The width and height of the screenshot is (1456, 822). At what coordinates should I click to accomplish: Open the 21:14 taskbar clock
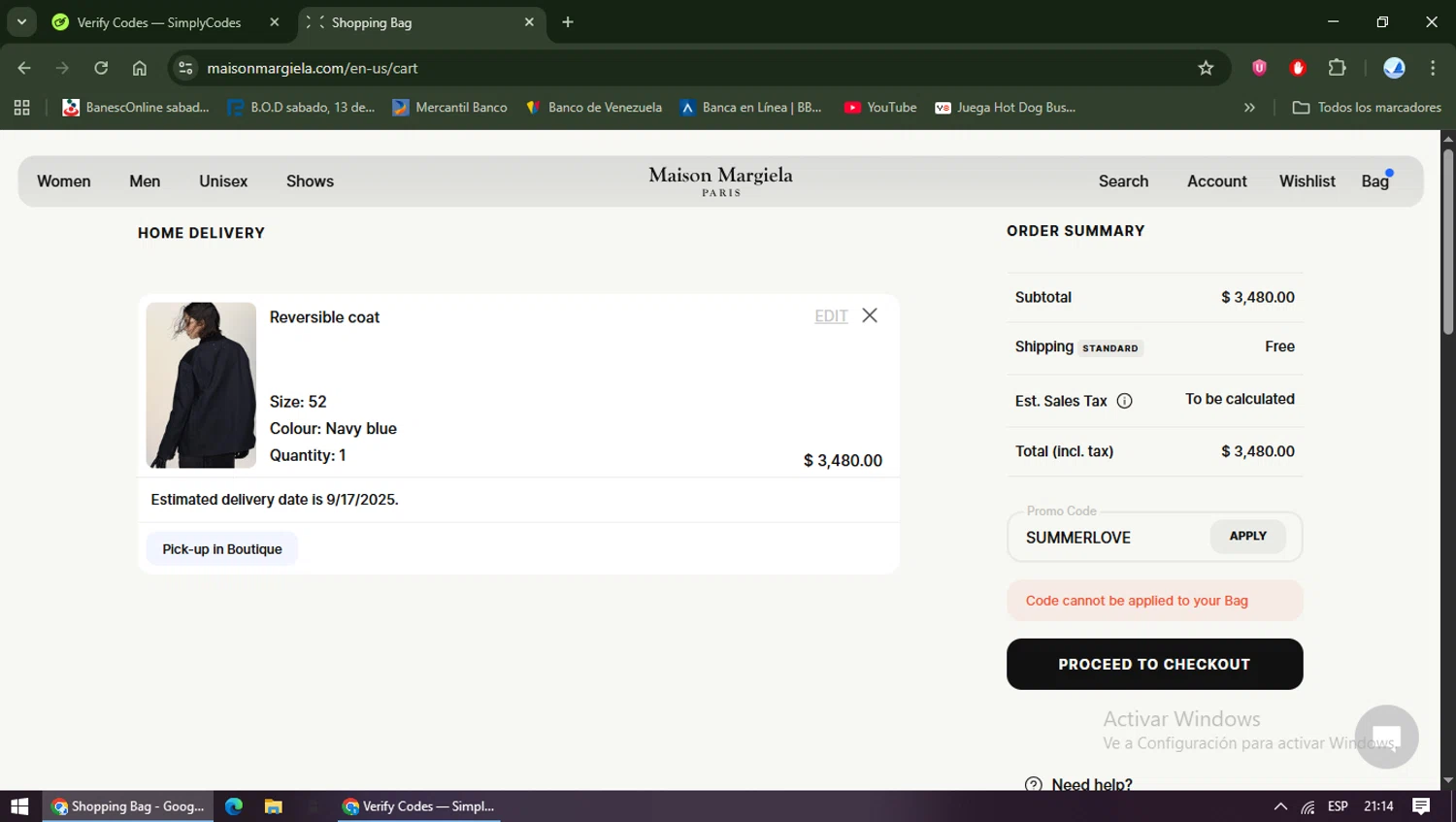click(1378, 806)
